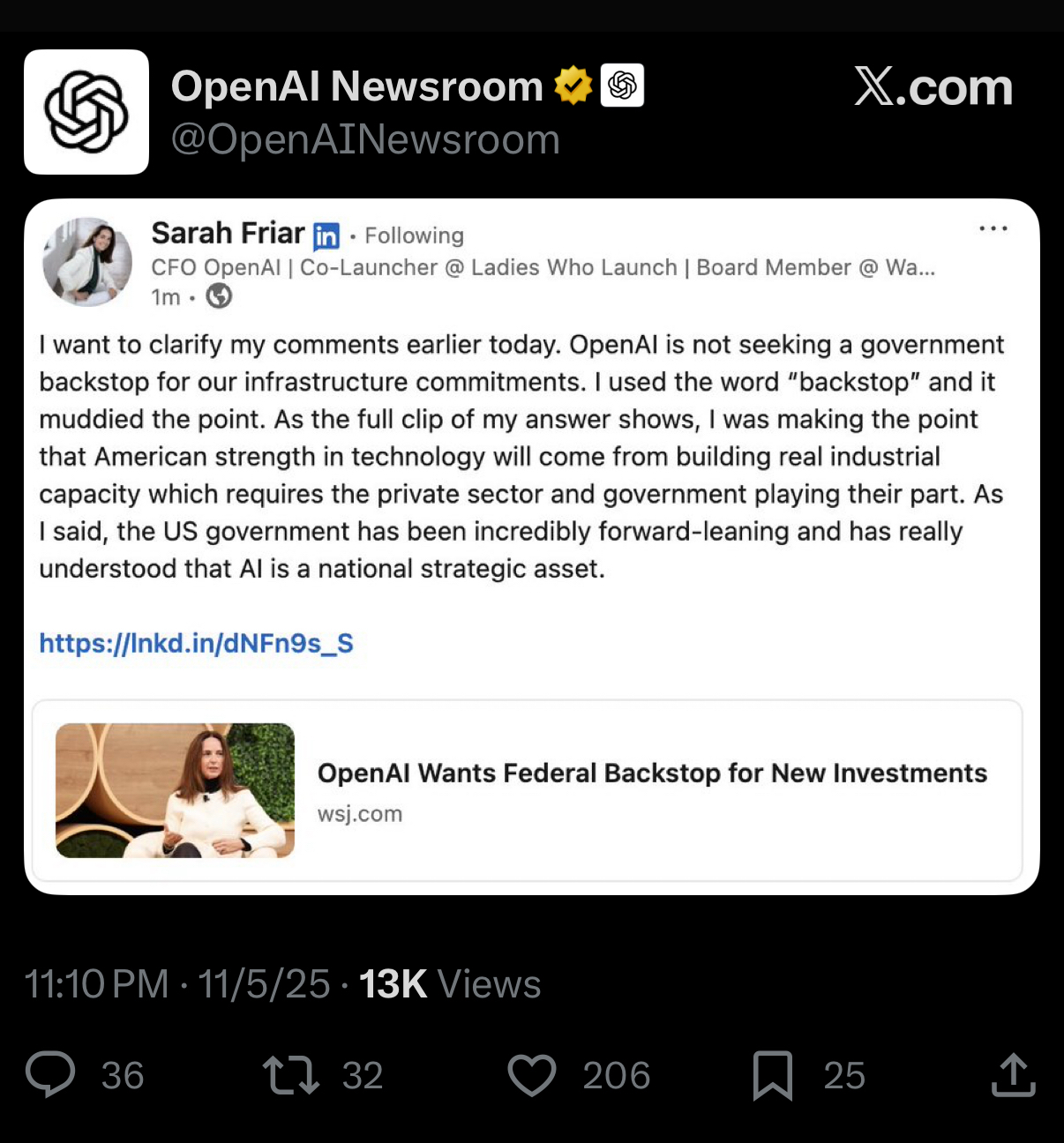Open the WSJ Federal Backstop article headline
Image resolution: width=1064 pixels, height=1143 pixels.
[x=652, y=773]
